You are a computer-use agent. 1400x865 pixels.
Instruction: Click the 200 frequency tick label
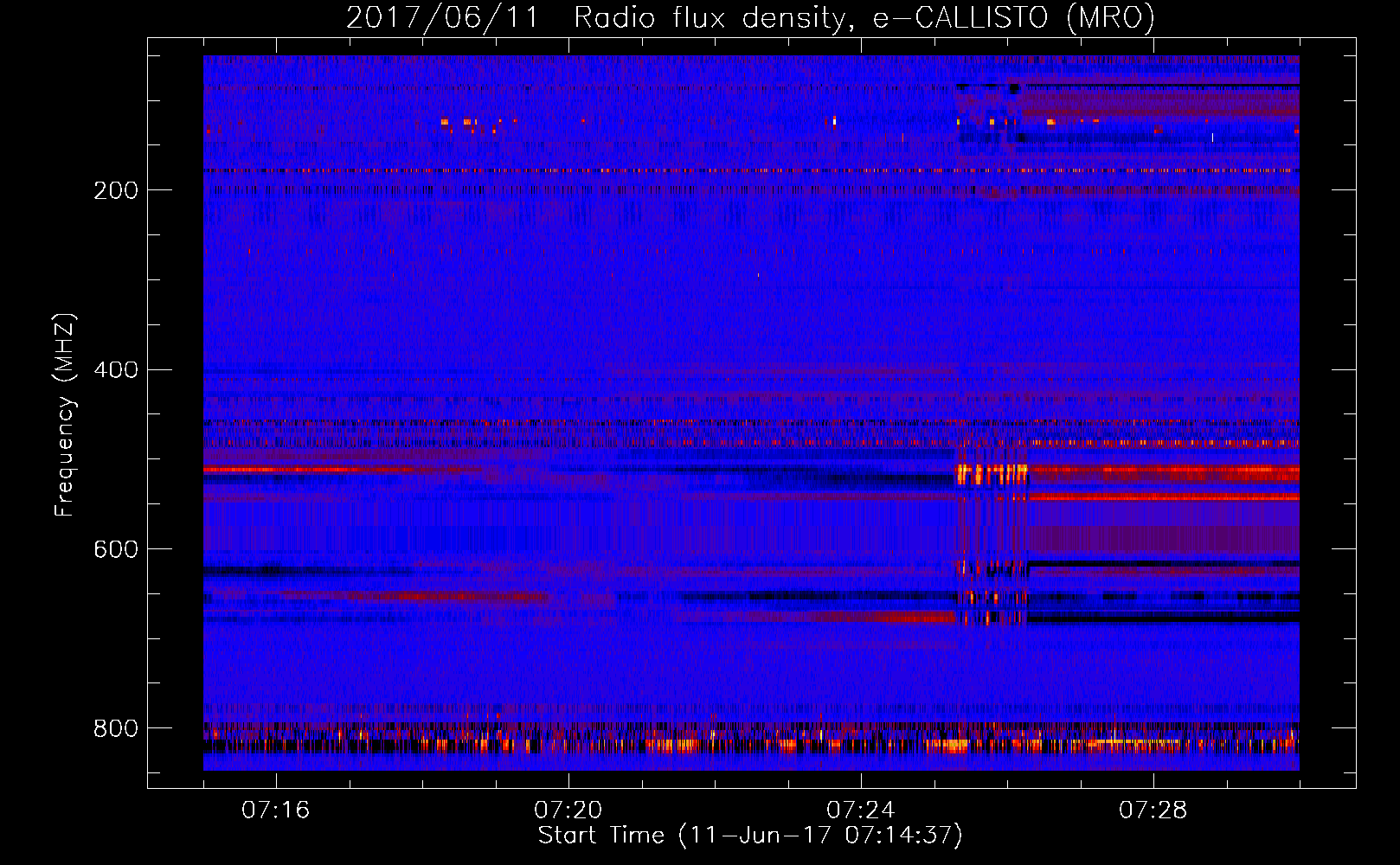(116, 190)
